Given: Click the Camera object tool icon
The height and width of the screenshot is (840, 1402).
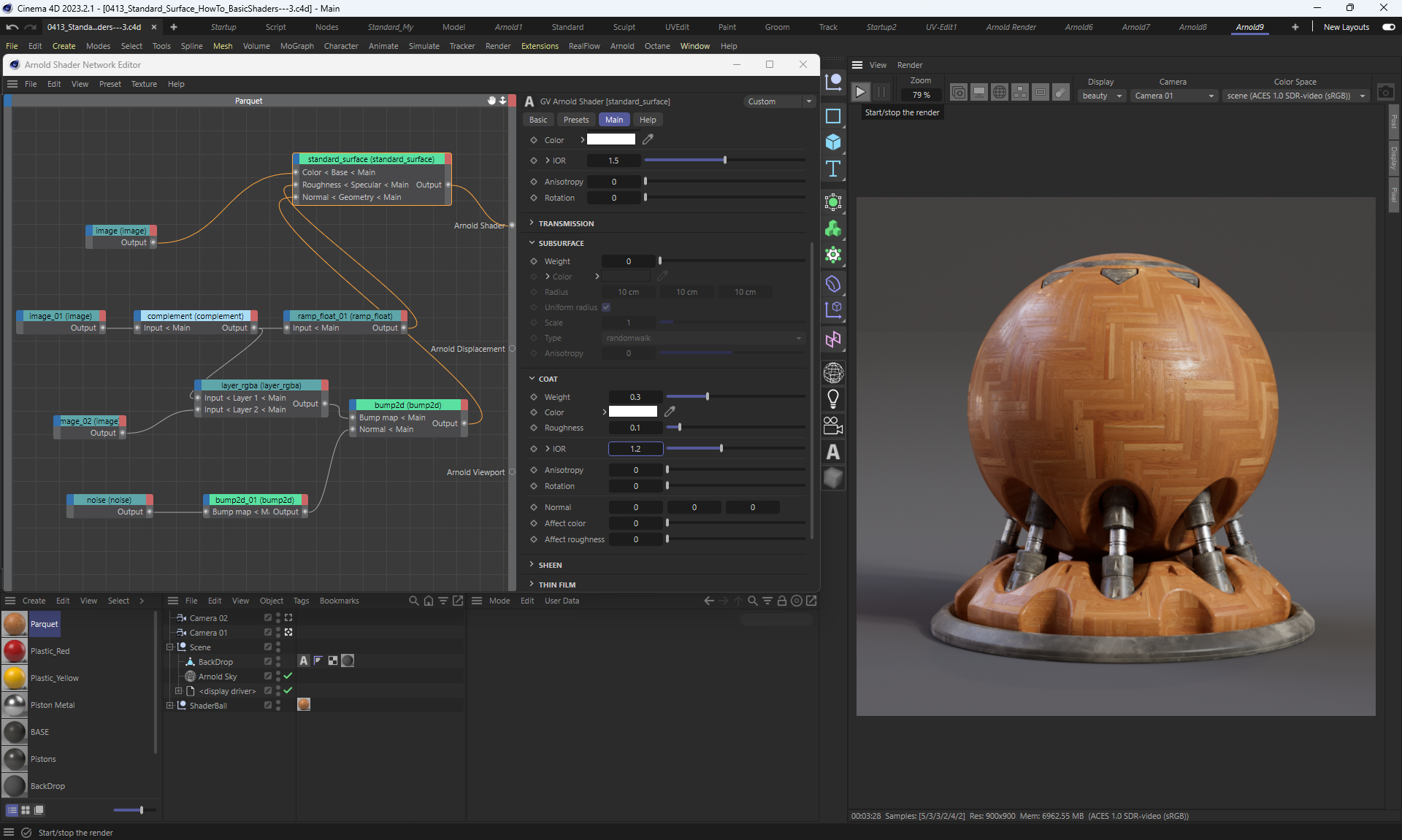Looking at the screenshot, I should [x=833, y=425].
